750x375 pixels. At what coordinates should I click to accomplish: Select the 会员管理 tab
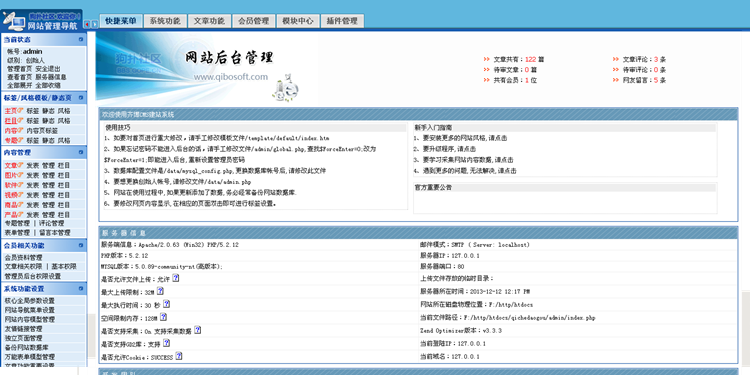point(254,21)
